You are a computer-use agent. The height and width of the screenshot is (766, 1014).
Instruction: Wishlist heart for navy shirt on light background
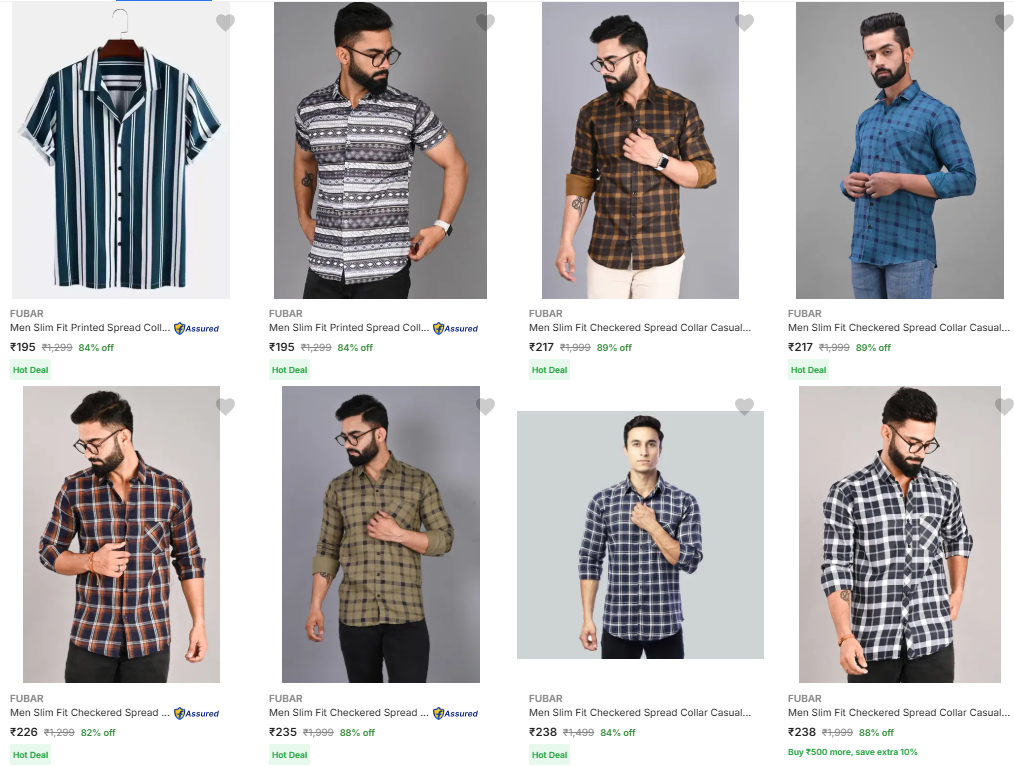click(x=744, y=406)
